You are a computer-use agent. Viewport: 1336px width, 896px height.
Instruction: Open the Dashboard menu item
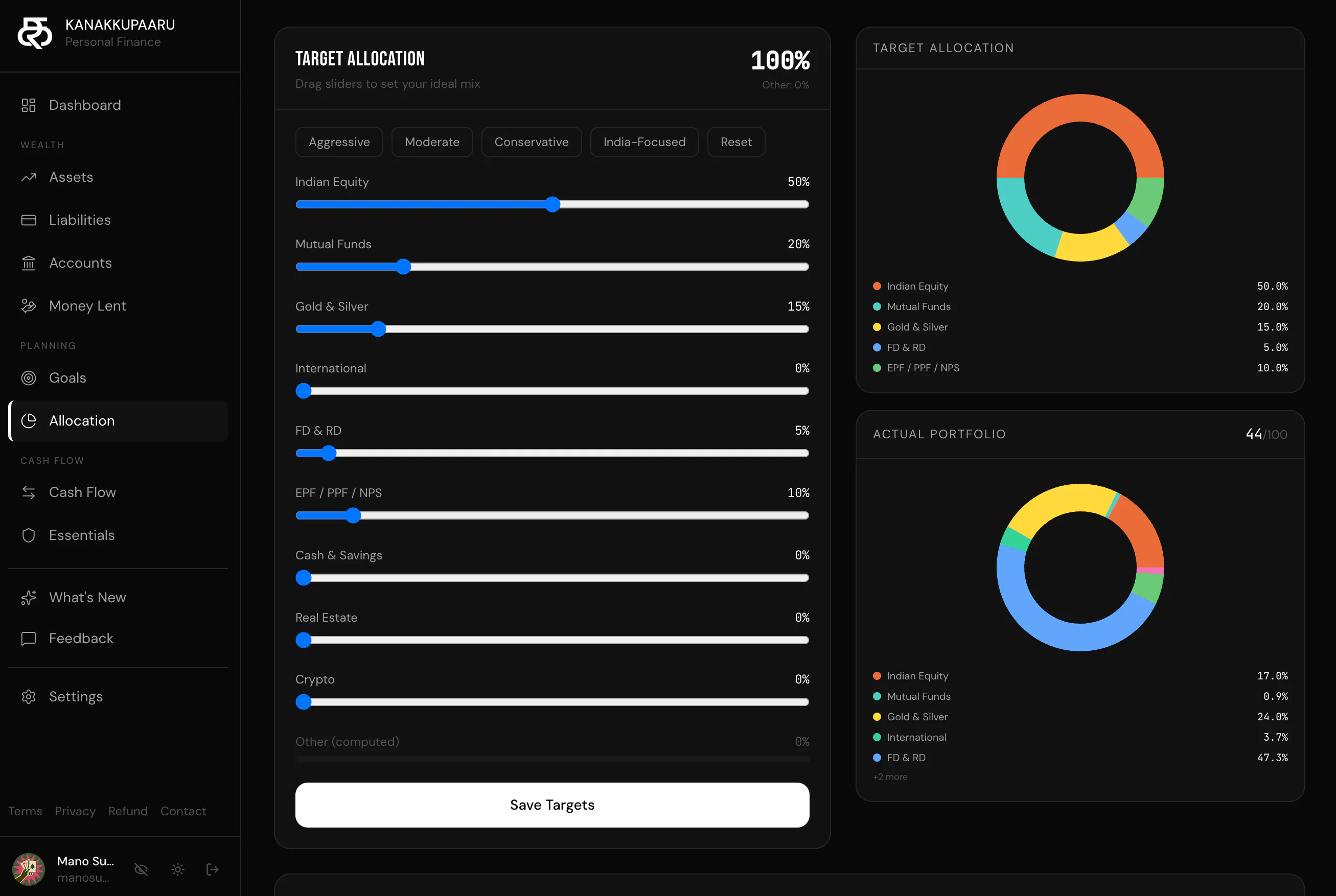pyautogui.click(x=119, y=105)
